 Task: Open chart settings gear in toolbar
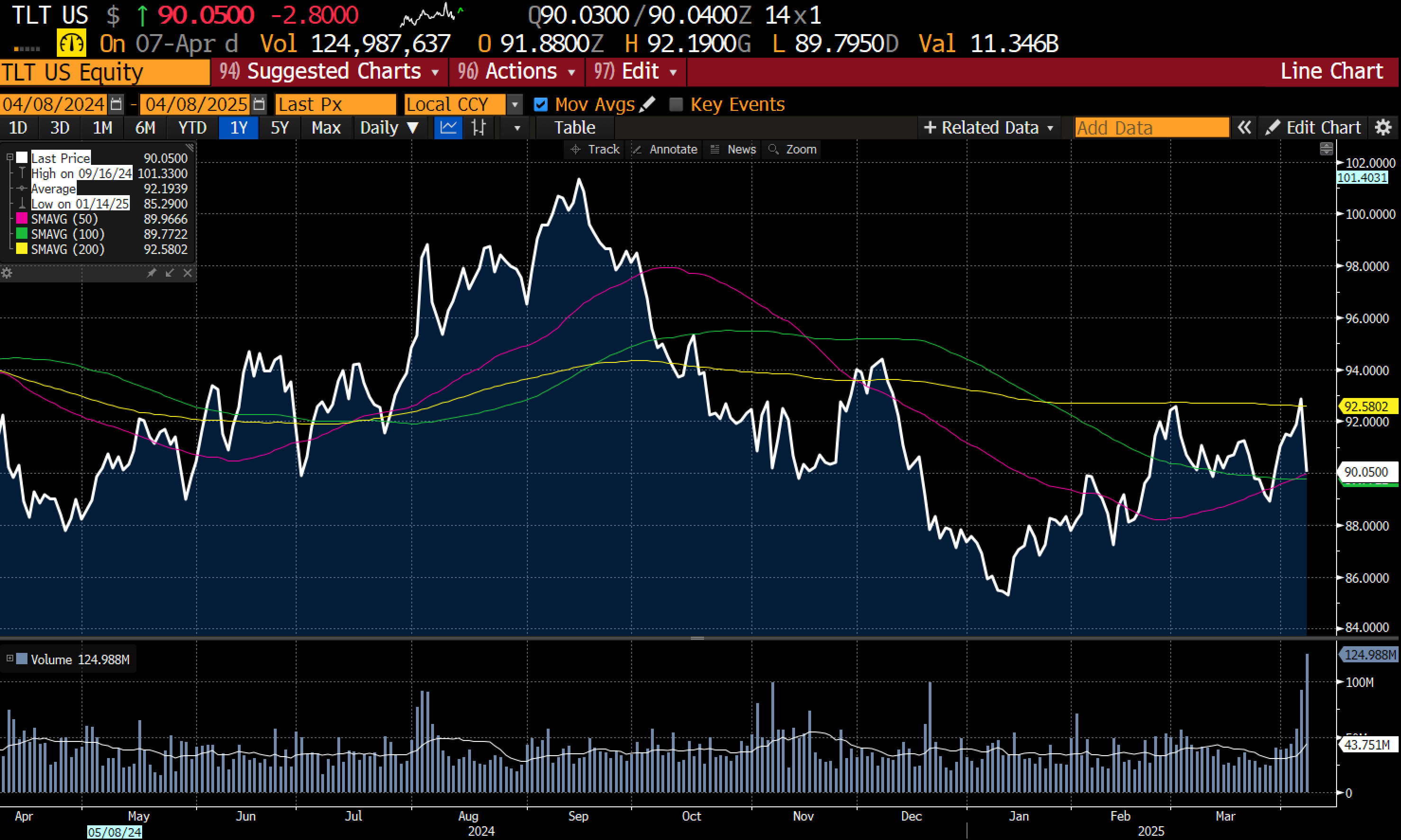point(1383,127)
